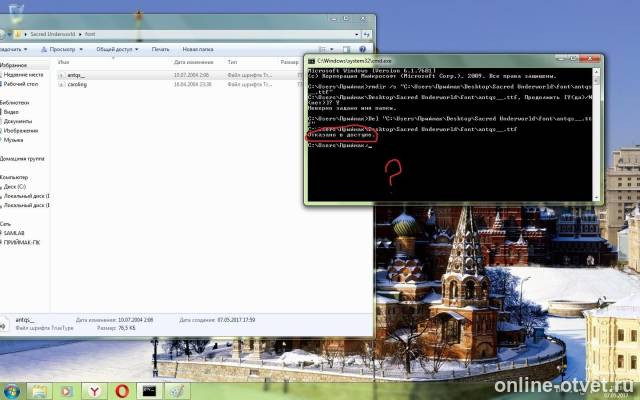Select 'Компьютер' in the navigation pane
Image resolution: width=640 pixels, height=400 pixels.
click(14, 178)
